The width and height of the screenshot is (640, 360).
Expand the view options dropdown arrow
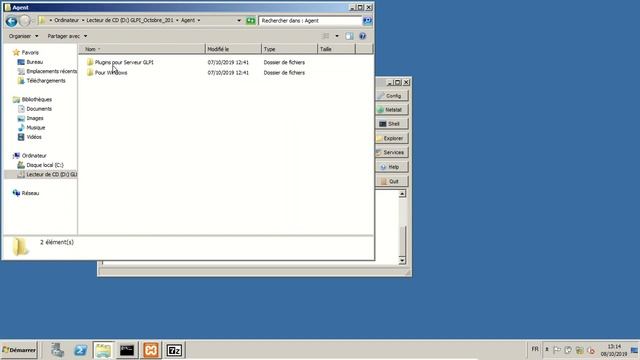pyautogui.click(x=337, y=36)
